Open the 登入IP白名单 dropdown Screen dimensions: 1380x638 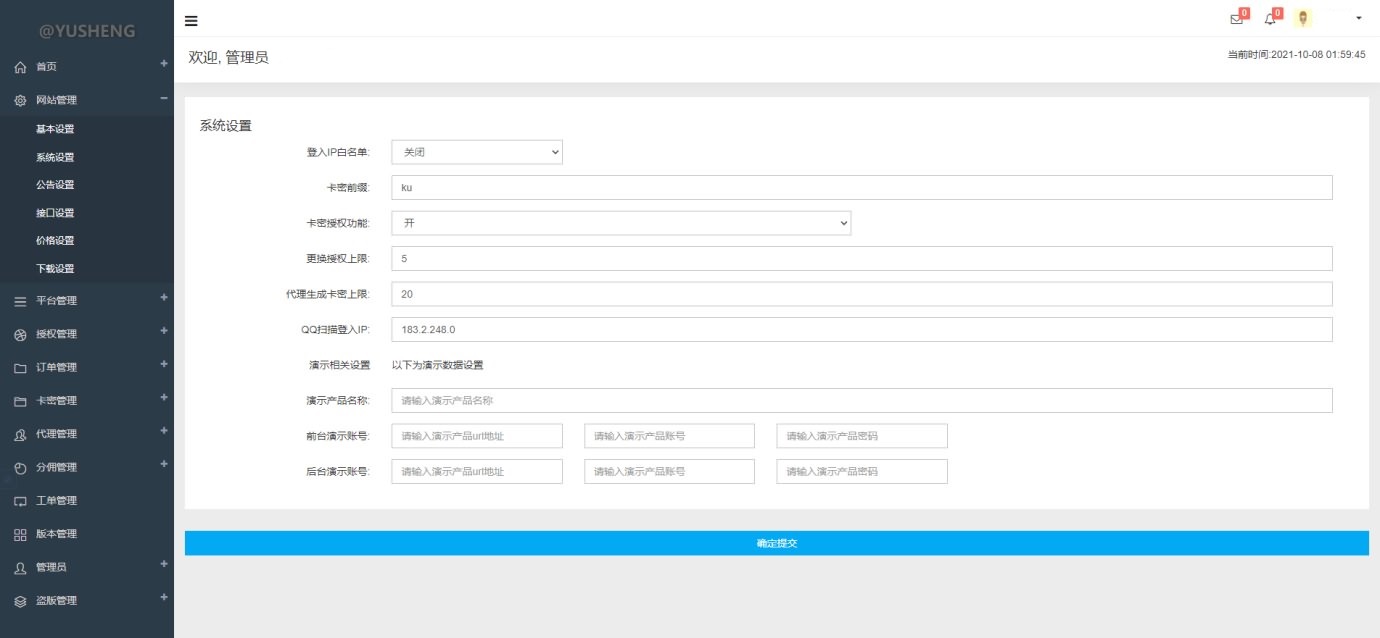click(477, 152)
